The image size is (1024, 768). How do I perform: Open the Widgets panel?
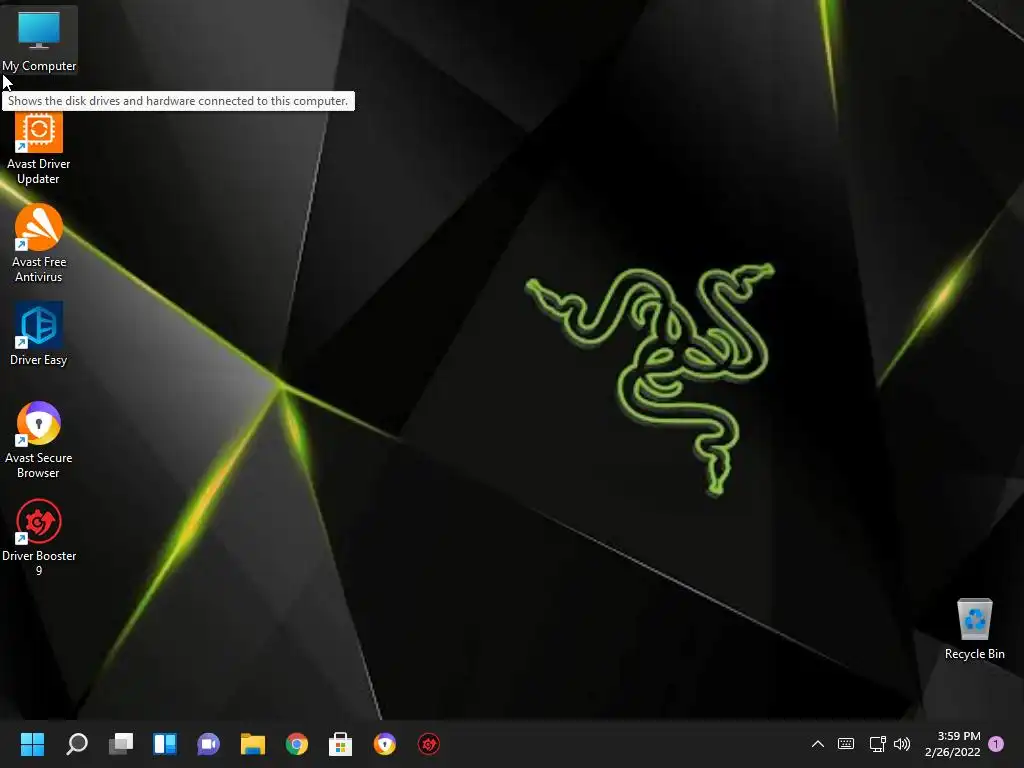(x=165, y=744)
